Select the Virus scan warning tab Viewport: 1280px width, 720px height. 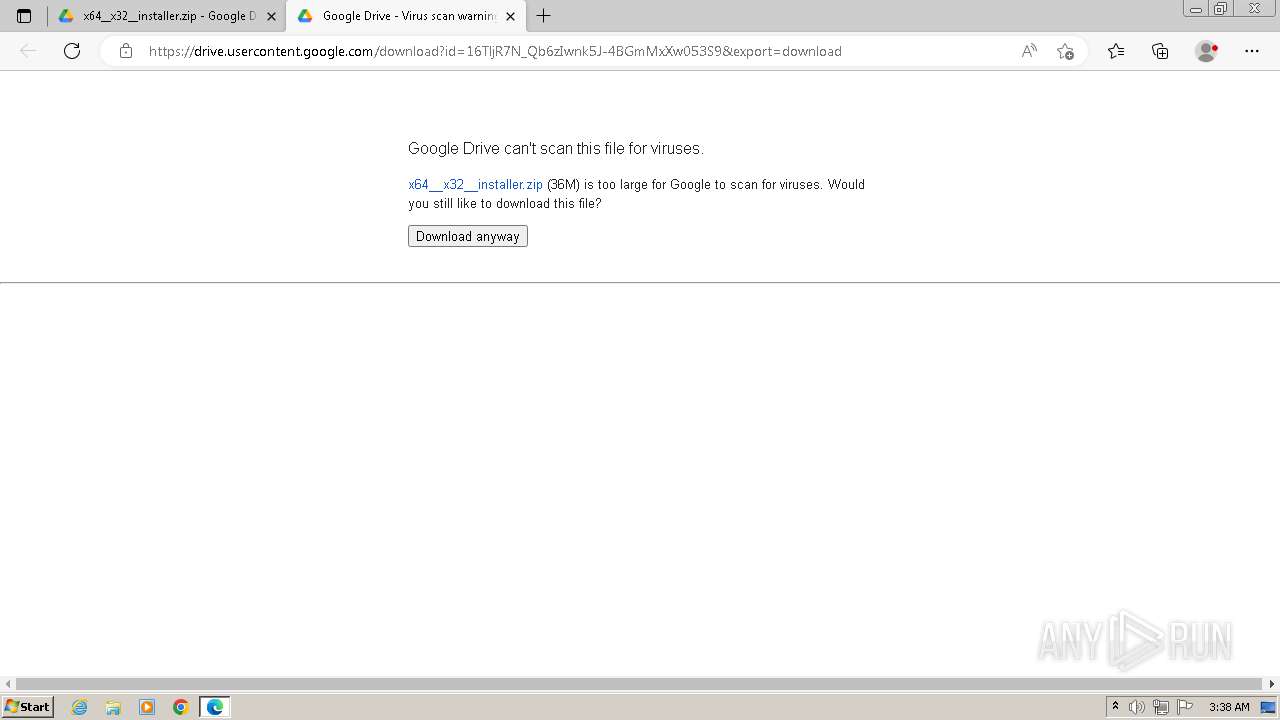click(405, 16)
